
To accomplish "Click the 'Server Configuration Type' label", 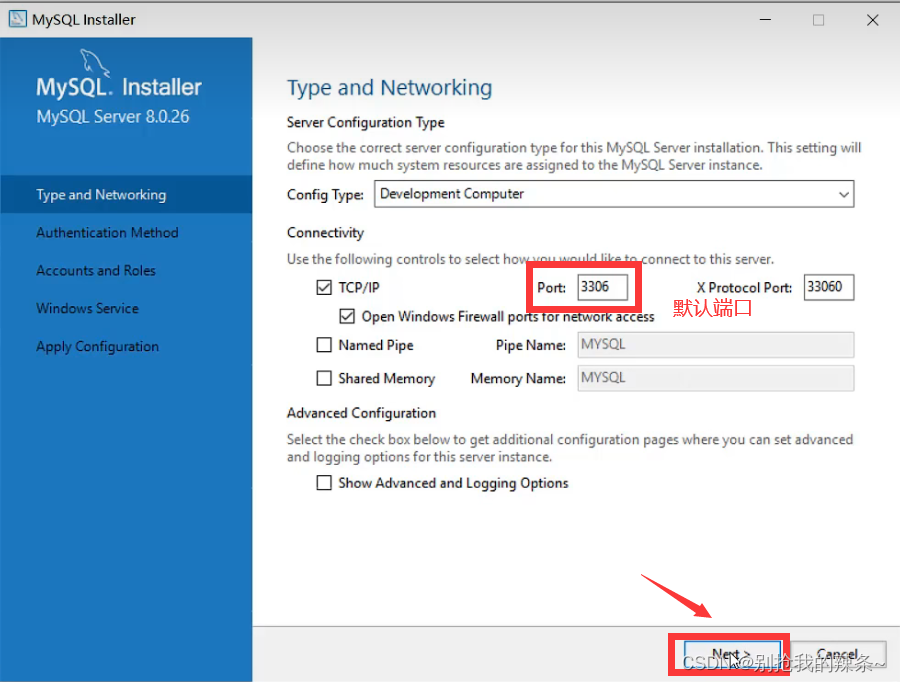I will [x=366, y=122].
